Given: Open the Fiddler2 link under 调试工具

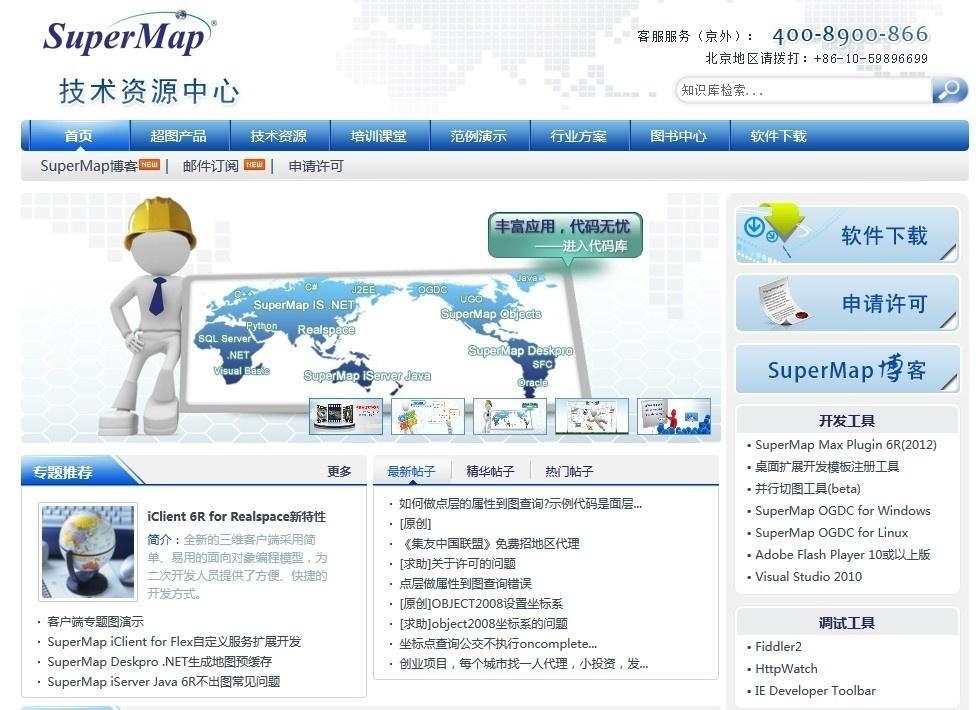Looking at the screenshot, I should point(778,647).
